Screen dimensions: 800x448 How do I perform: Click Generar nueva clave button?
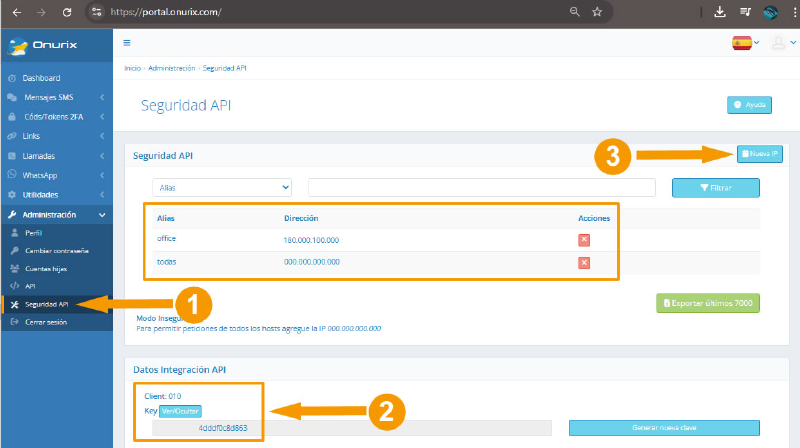point(664,428)
